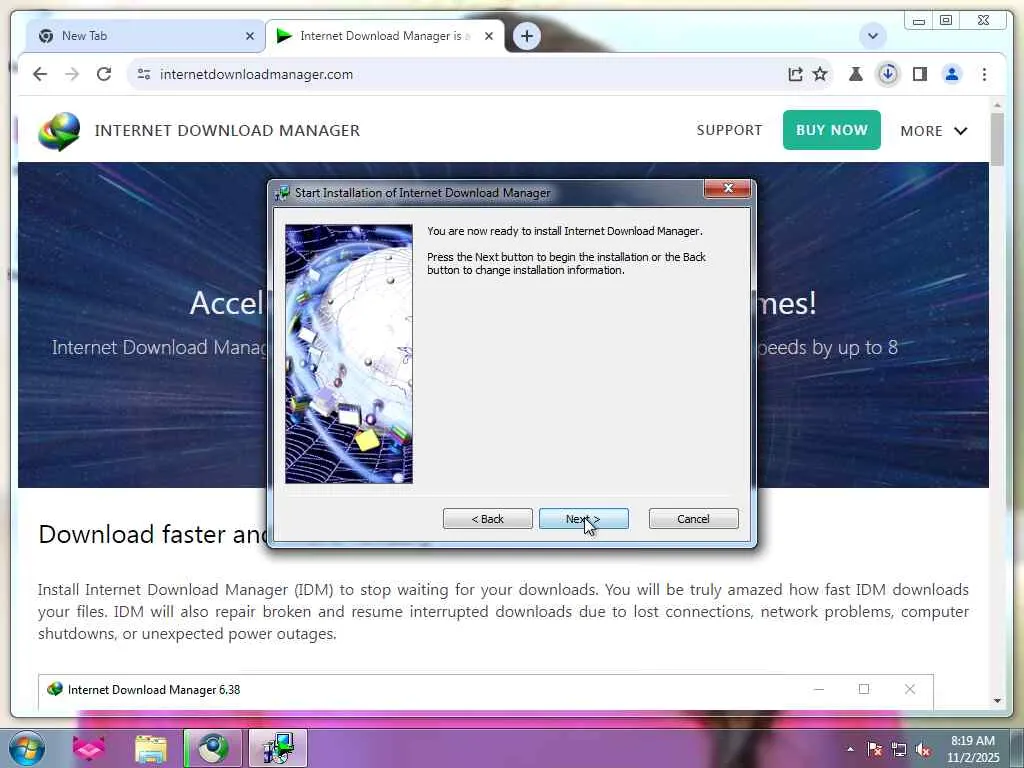
Task: Go back to previous page
Action: click(40, 74)
